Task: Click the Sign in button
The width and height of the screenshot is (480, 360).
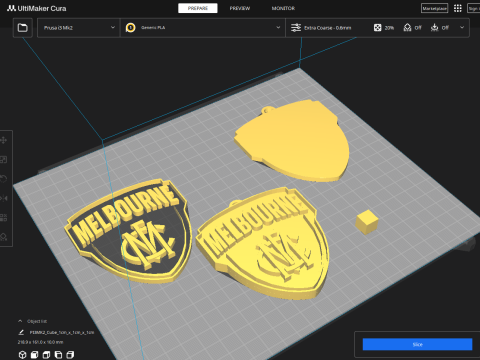Action: (x=474, y=8)
